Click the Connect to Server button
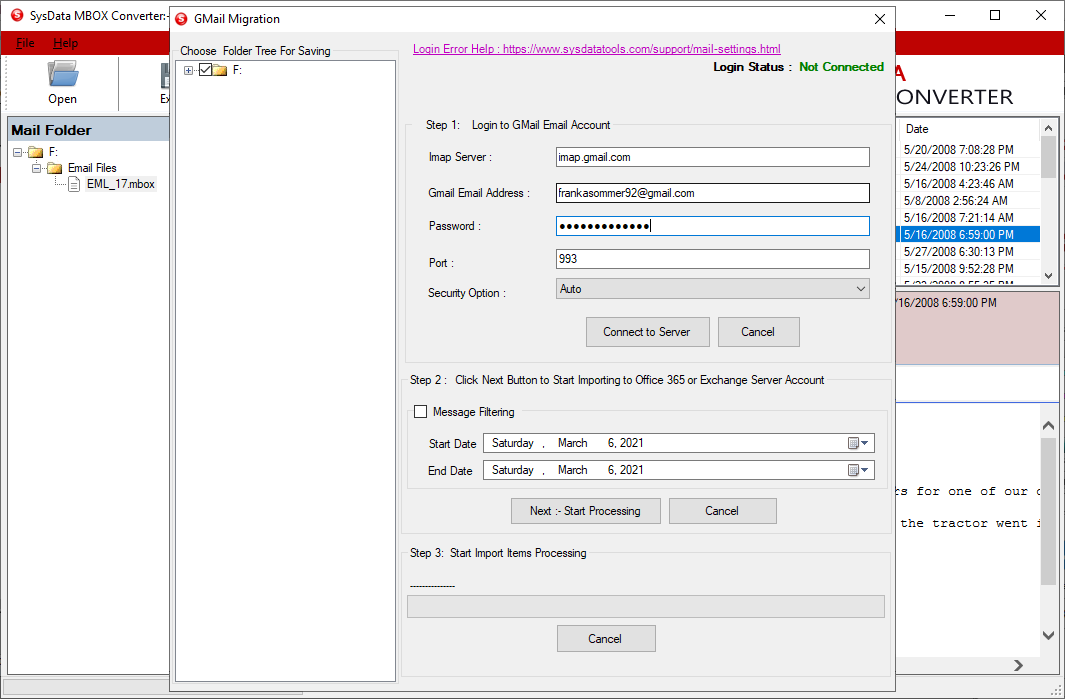 pyautogui.click(x=647, y=332)
